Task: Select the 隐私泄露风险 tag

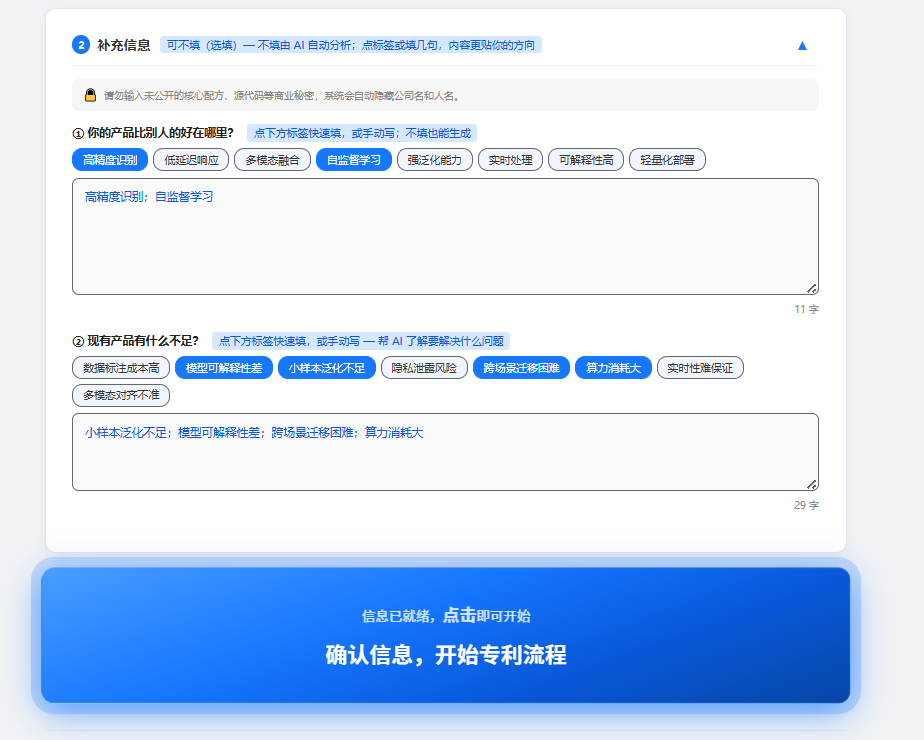Action: coord(424,368)
